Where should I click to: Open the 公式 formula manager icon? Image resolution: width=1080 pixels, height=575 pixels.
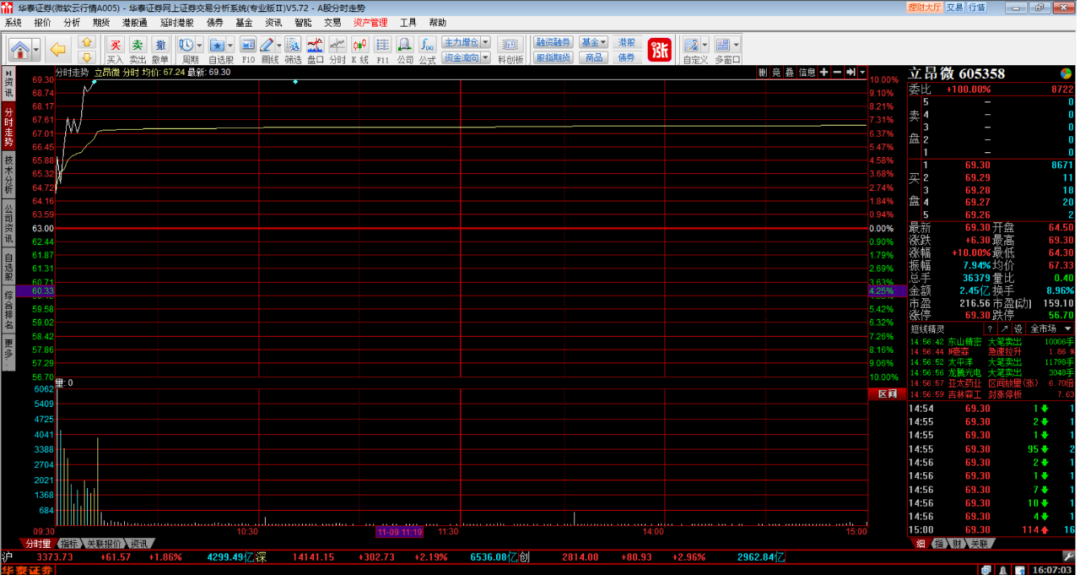[427, 45]
